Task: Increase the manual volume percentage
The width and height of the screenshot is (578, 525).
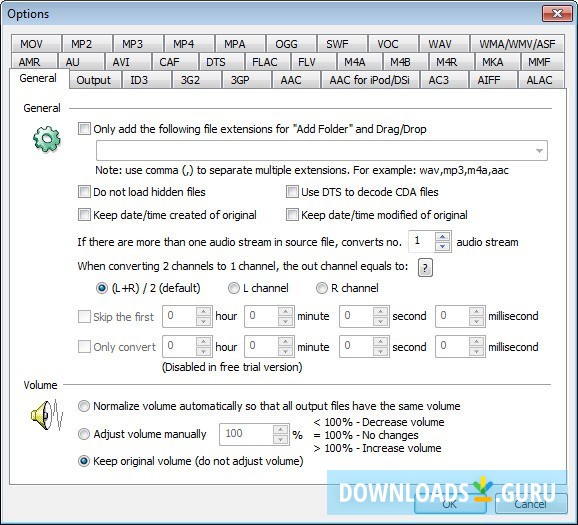Action: pyautogui.click(x=281, y=430)
